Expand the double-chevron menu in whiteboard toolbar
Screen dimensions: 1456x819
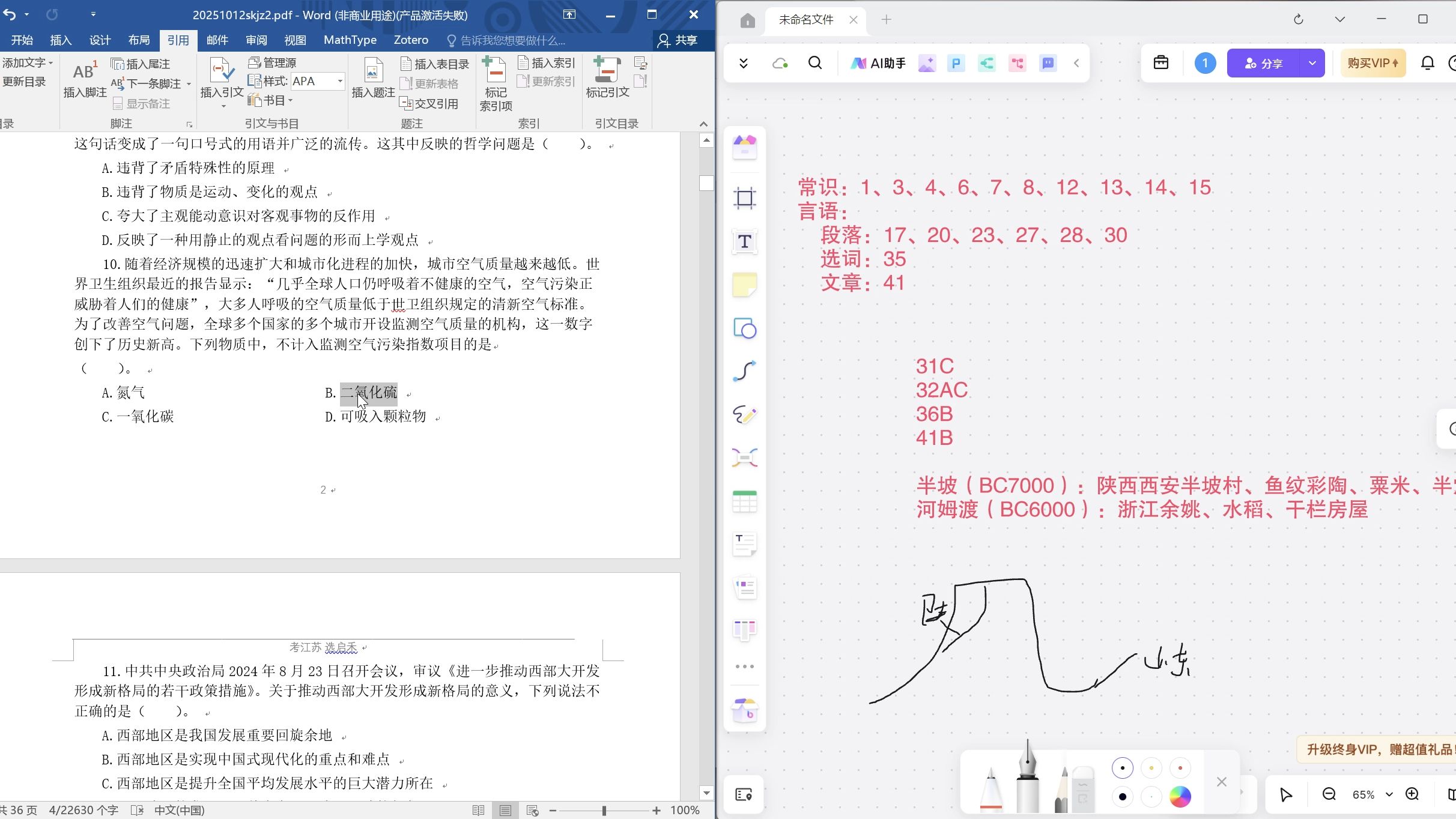743,63
